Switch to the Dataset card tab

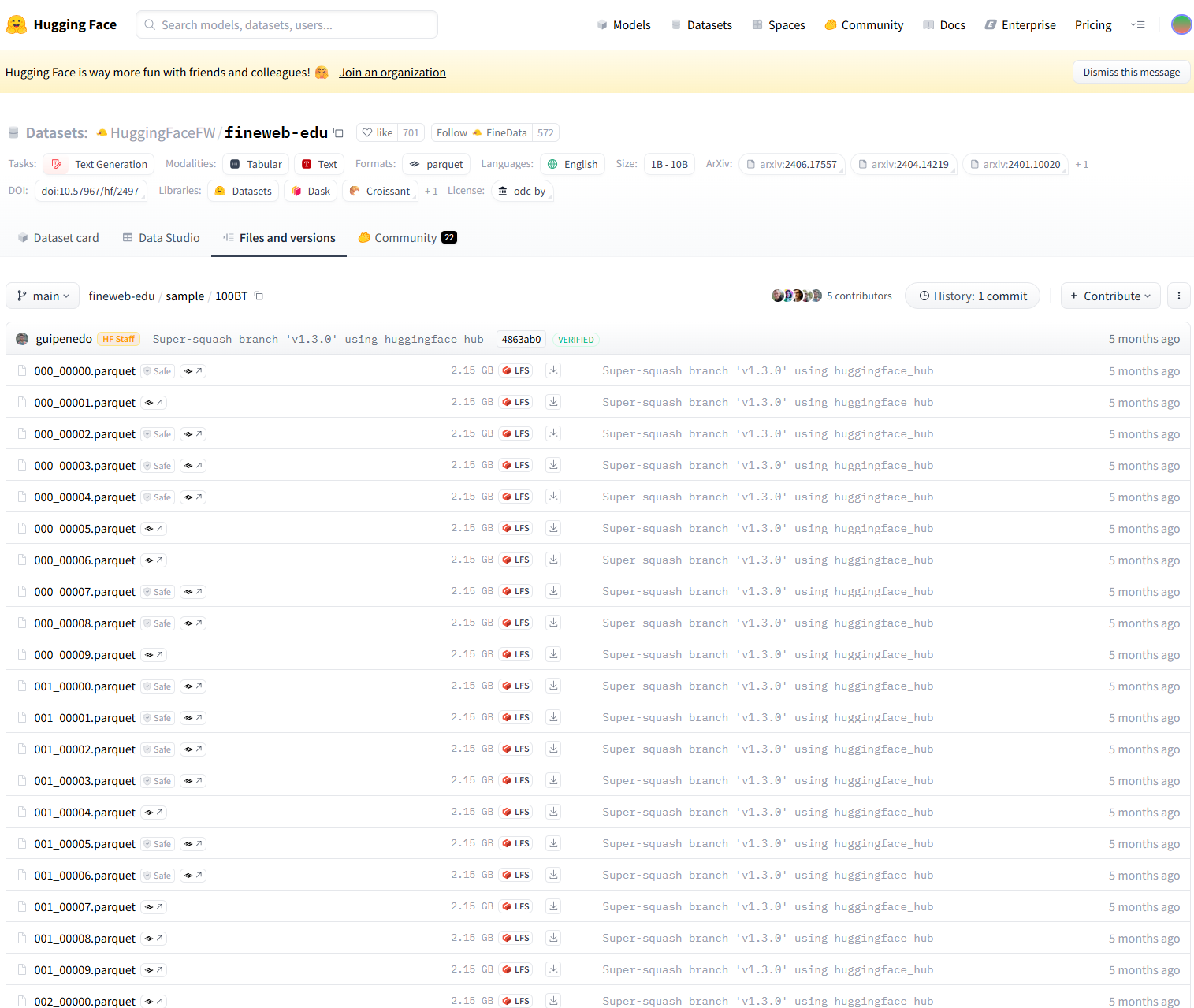(58, 237)
